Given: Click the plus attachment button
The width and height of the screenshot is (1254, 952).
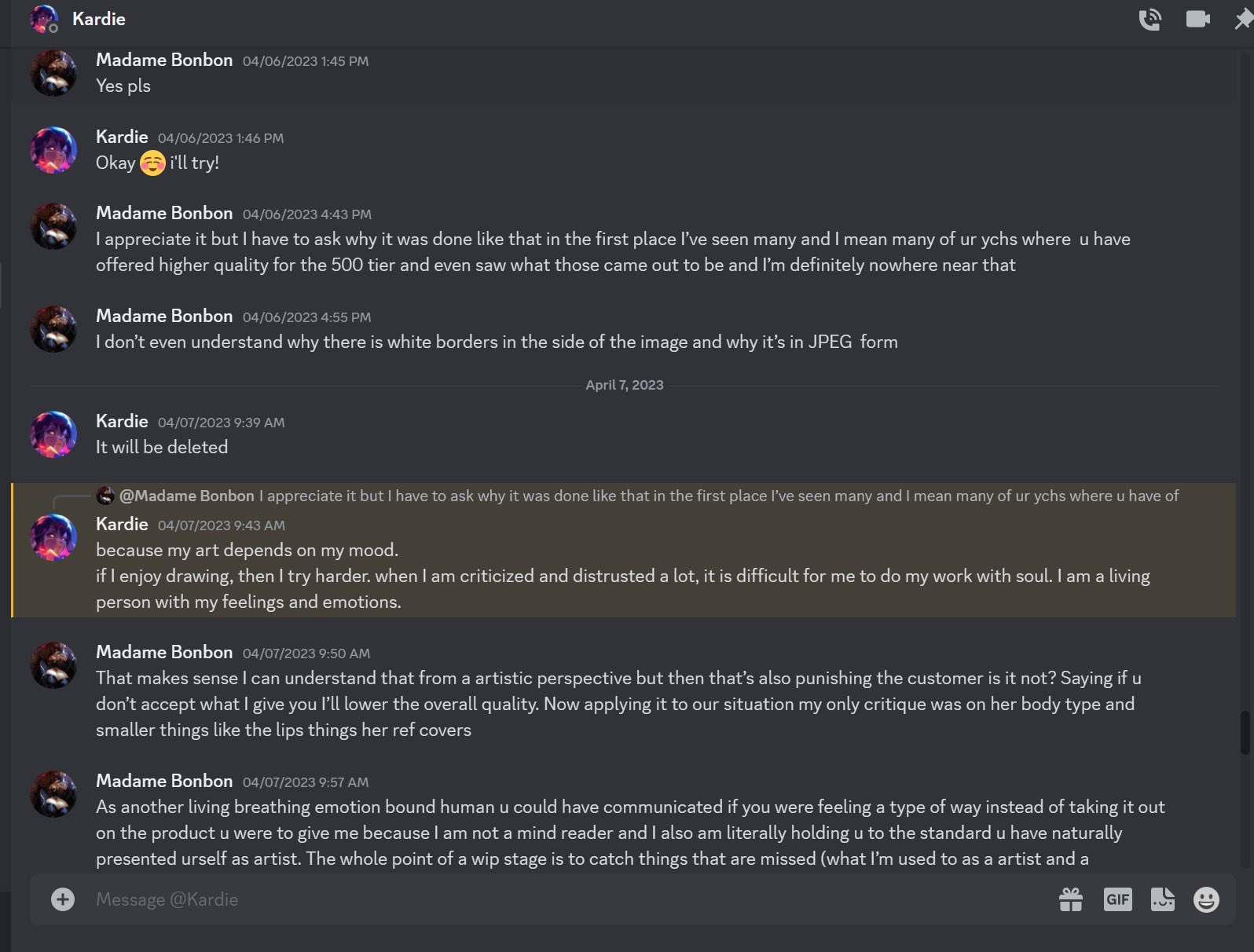Looking at the screenshot, I should (x=63, y=899).
